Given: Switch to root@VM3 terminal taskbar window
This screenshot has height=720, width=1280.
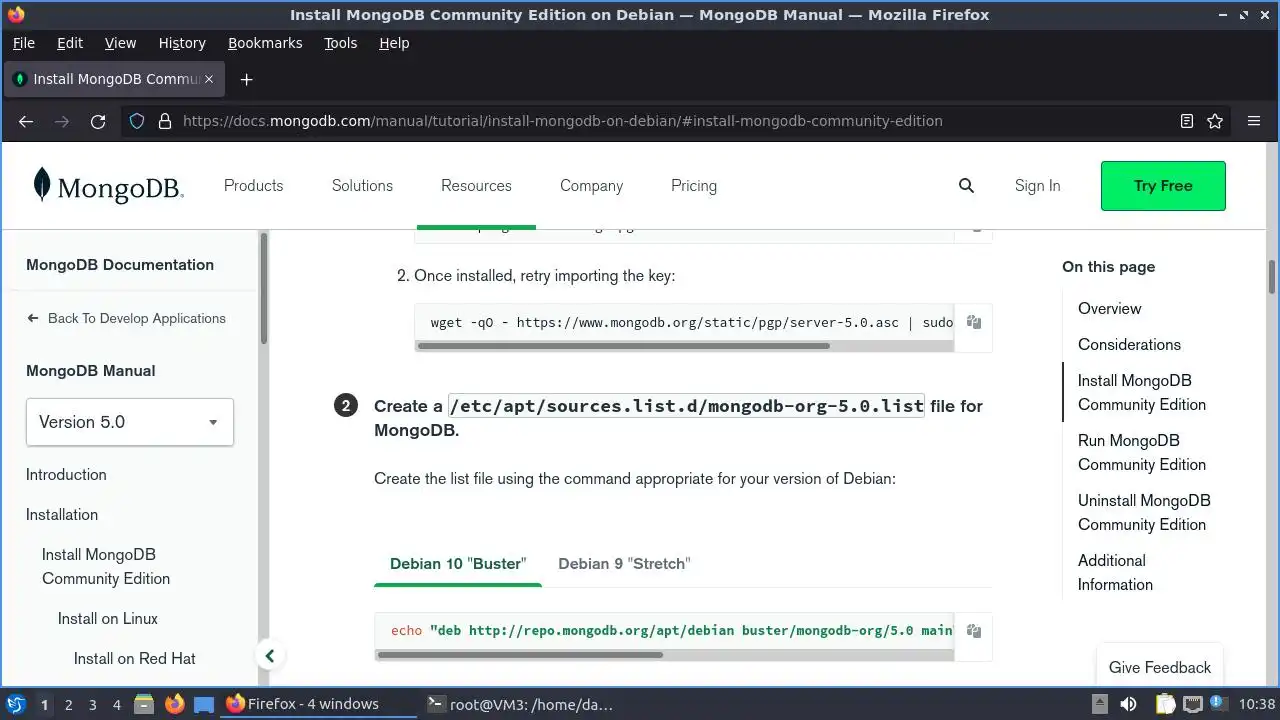Looking at the screenshot, I should [x=520, y=704].
